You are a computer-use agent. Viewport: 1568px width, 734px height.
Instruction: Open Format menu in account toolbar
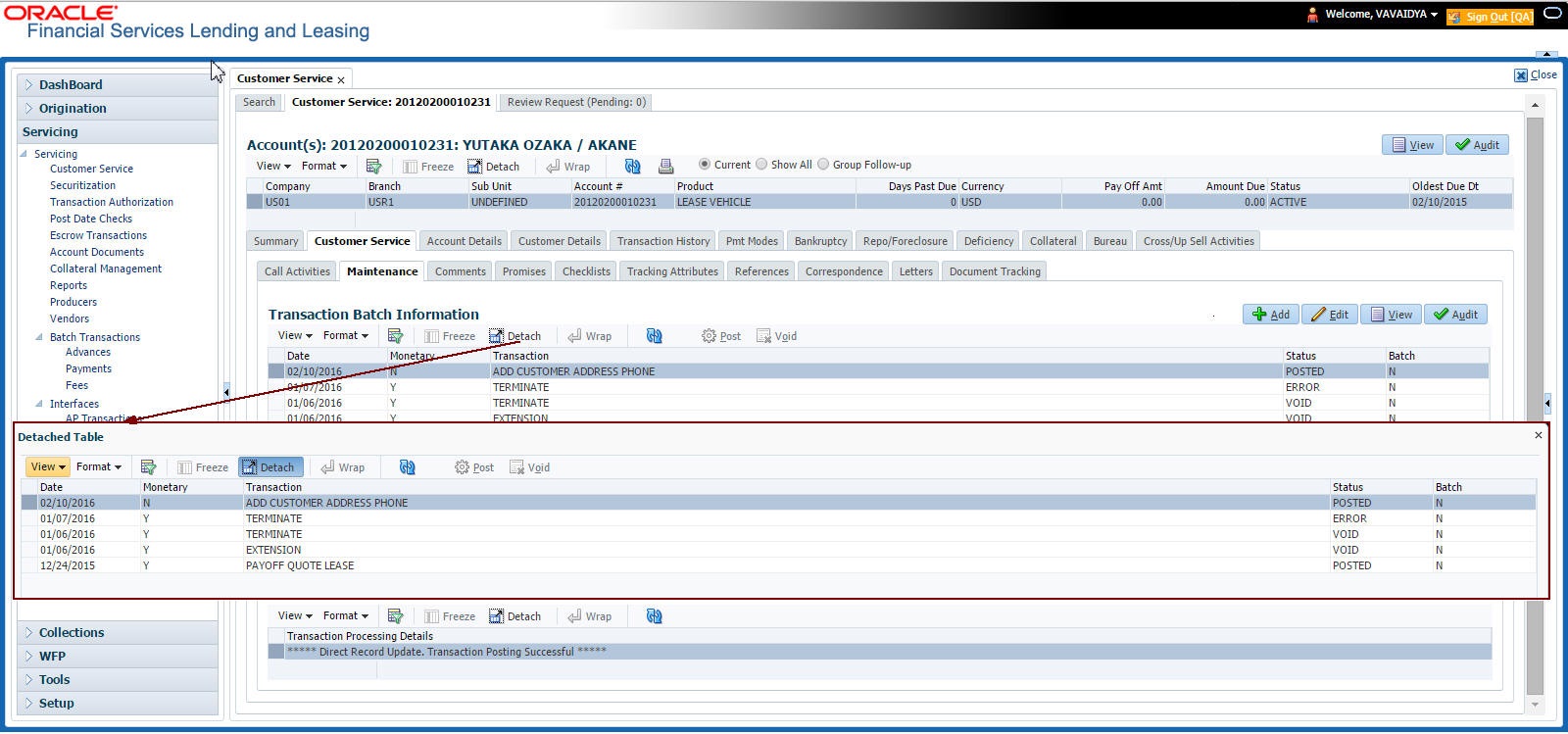(x=324, y=167)
